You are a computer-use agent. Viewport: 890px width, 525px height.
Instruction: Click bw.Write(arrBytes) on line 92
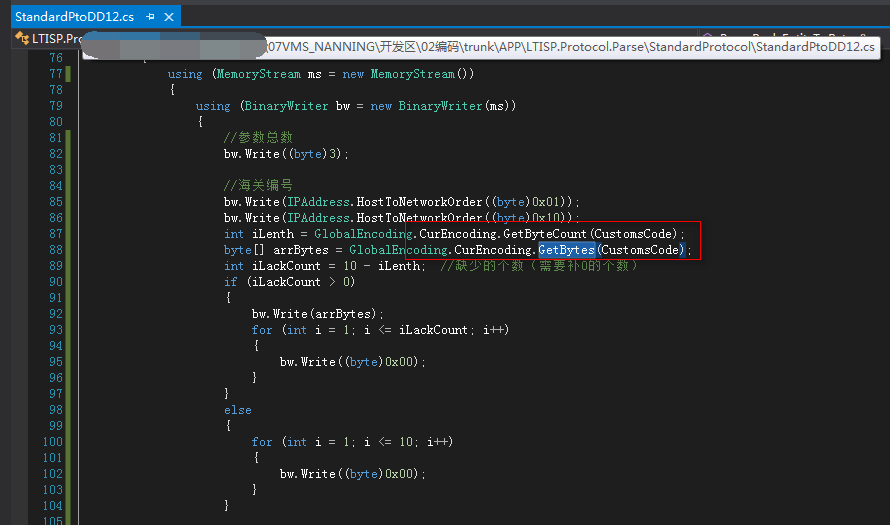click(x=318, y=314)
